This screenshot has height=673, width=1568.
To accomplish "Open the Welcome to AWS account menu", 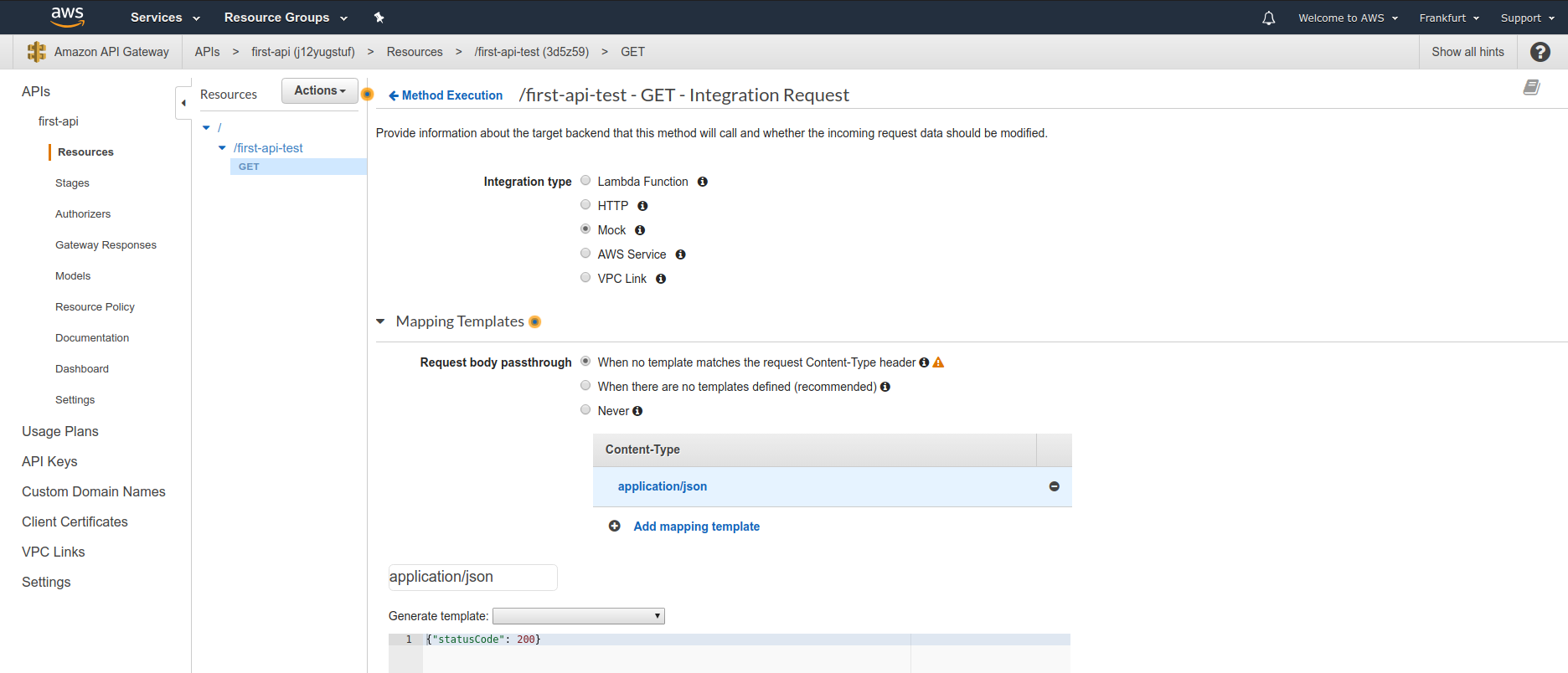I will 1348,18.
